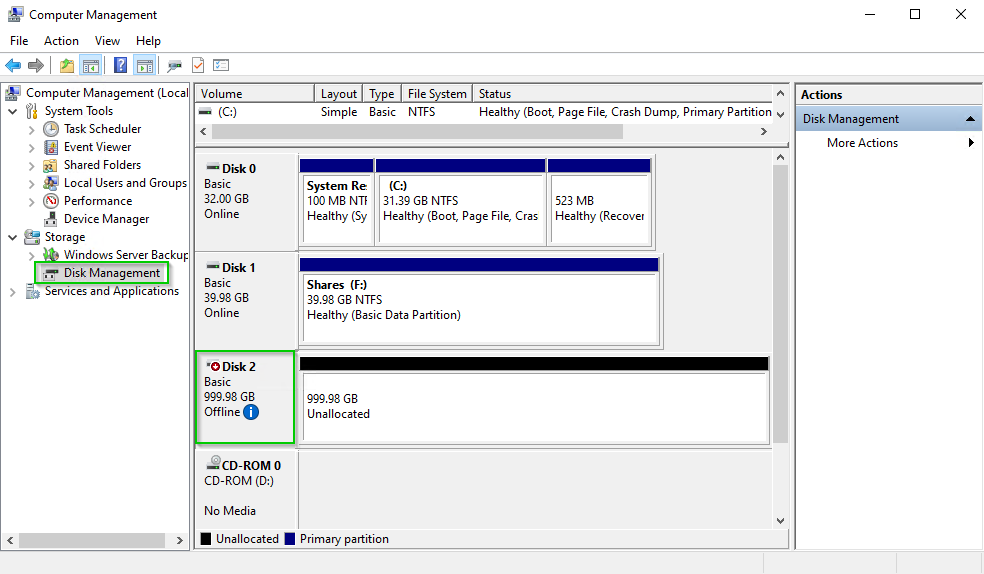
Task: Open the View menu
Action: pos(107,41)
